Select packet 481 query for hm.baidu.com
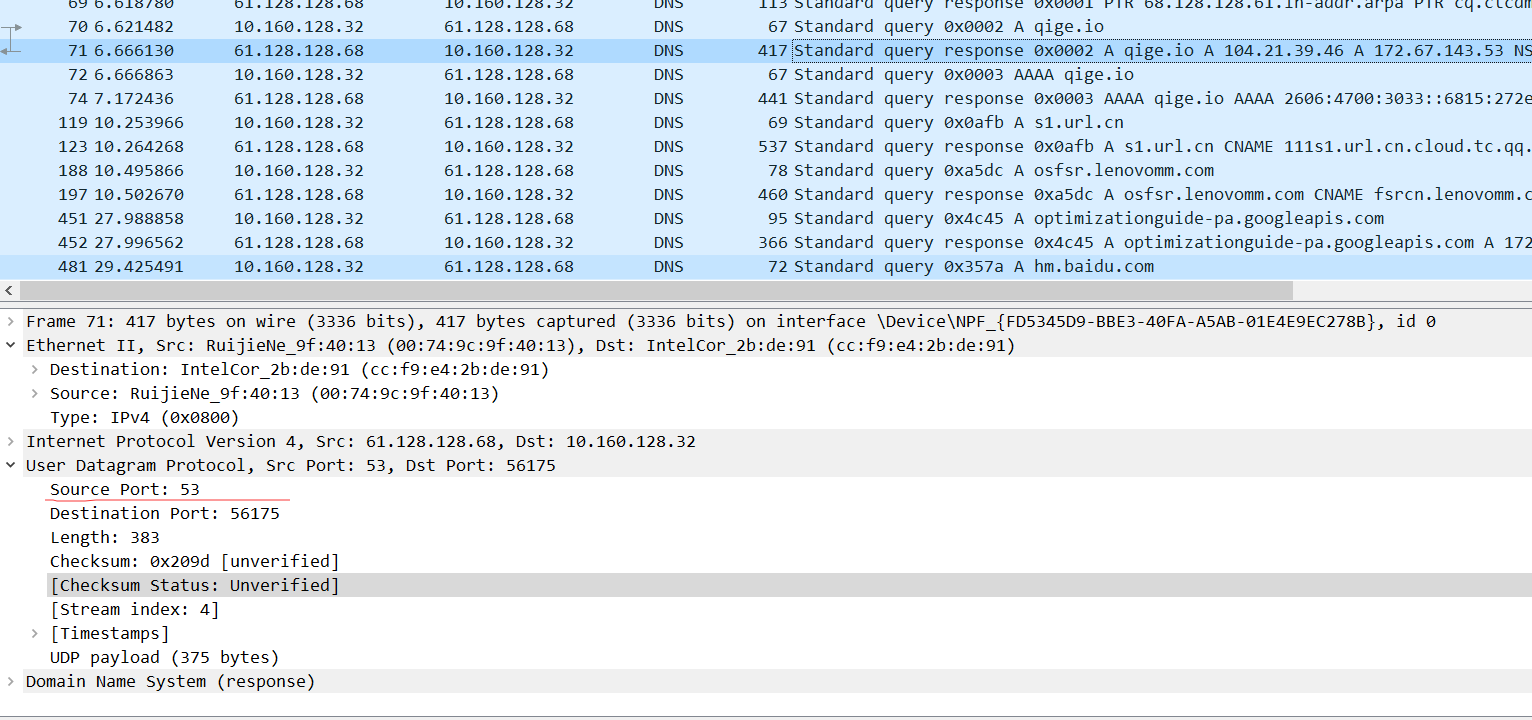Viewport: 1532px width, 720px height. point(766,267)
